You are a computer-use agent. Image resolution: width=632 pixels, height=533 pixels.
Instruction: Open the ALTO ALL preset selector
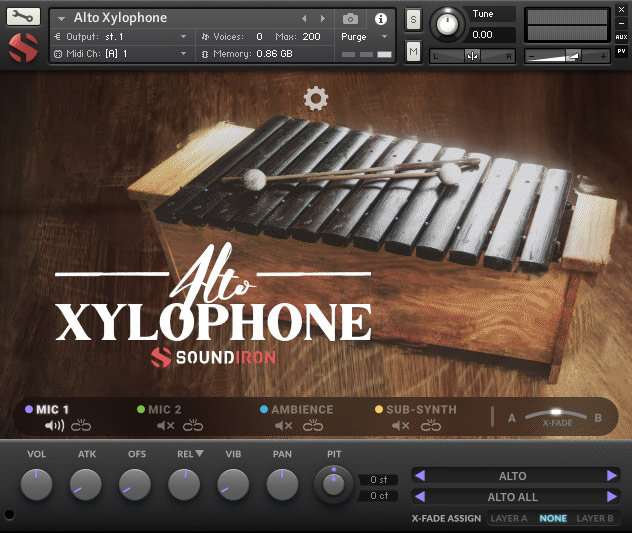click(x=512, y=497)
